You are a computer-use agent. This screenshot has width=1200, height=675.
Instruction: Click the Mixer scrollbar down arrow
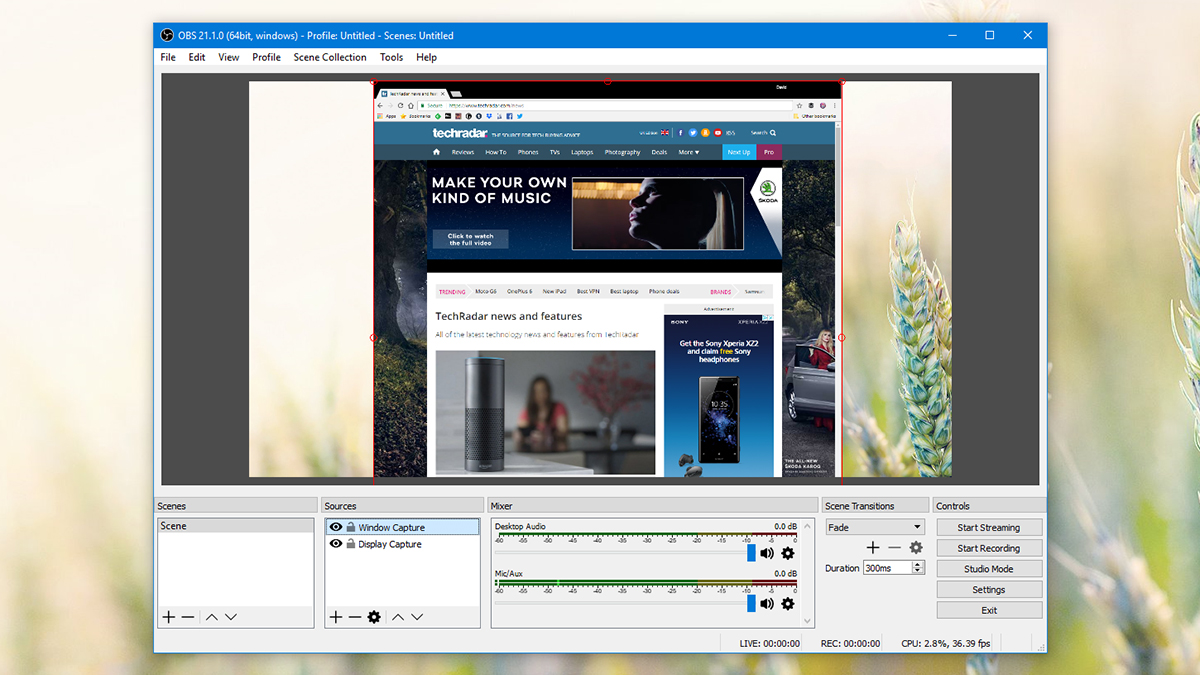click(809, 622)
